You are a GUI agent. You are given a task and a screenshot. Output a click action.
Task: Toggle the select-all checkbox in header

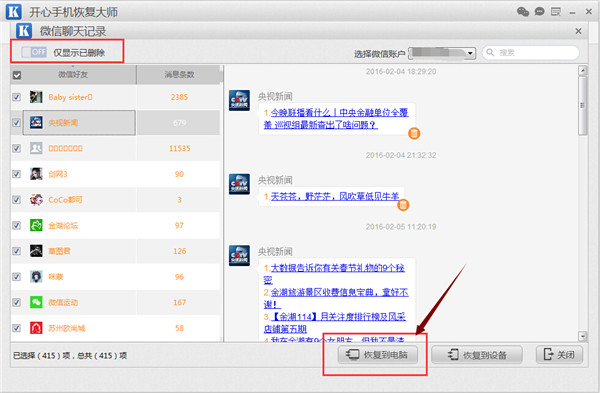click(17, 75)
